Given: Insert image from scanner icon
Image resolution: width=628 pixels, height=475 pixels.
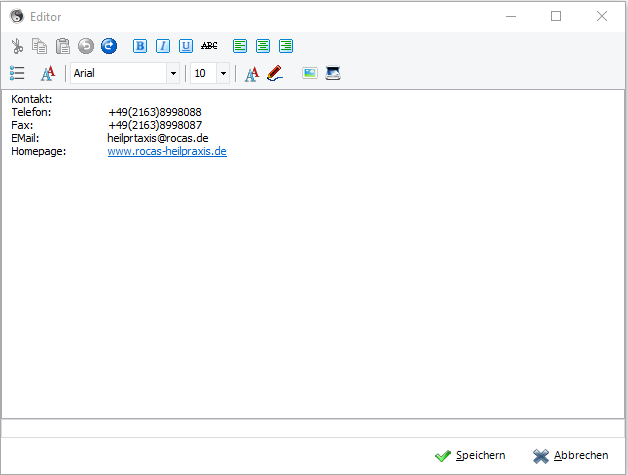Looking at the screenshot, I should (x=333, y=73).
